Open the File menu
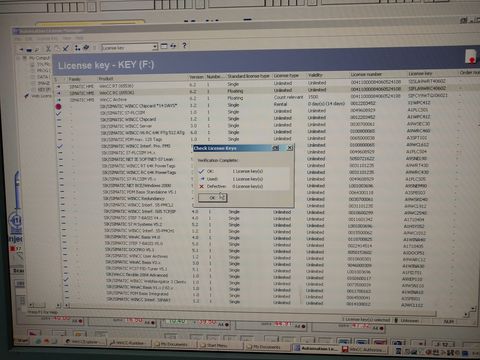The height and width of the screenshot is (360, 480). tap(18, 39)
